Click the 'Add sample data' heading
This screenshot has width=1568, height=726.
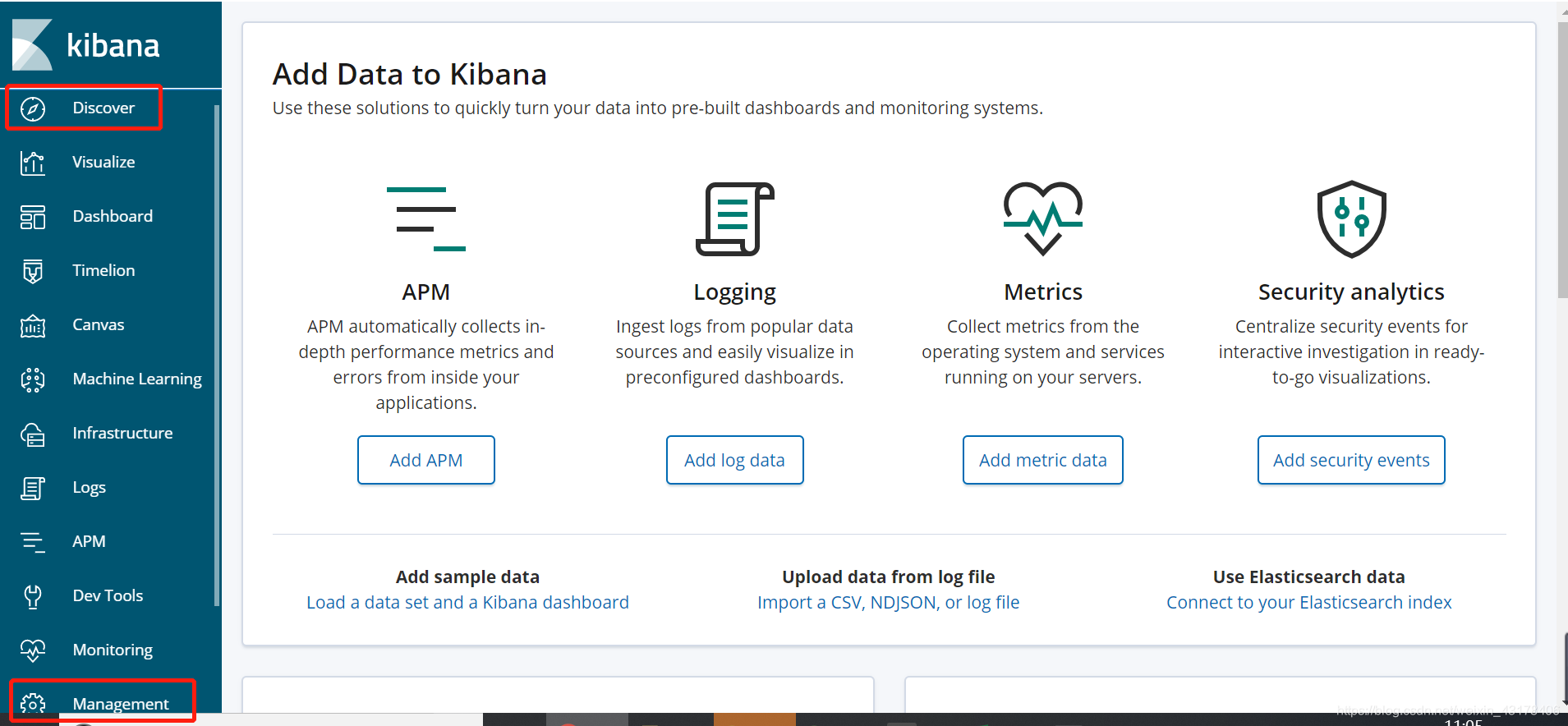(x=467, y=577)
